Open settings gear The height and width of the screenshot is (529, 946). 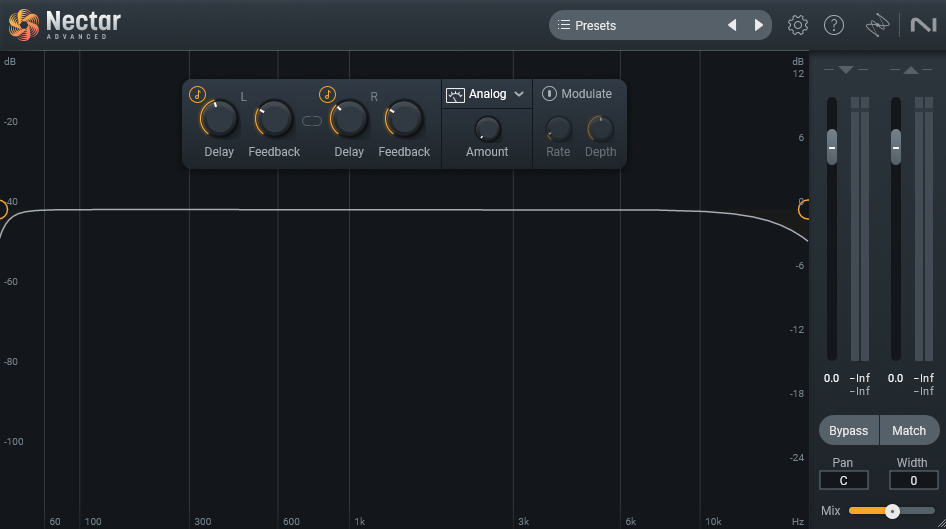click(x=798, y=25)
